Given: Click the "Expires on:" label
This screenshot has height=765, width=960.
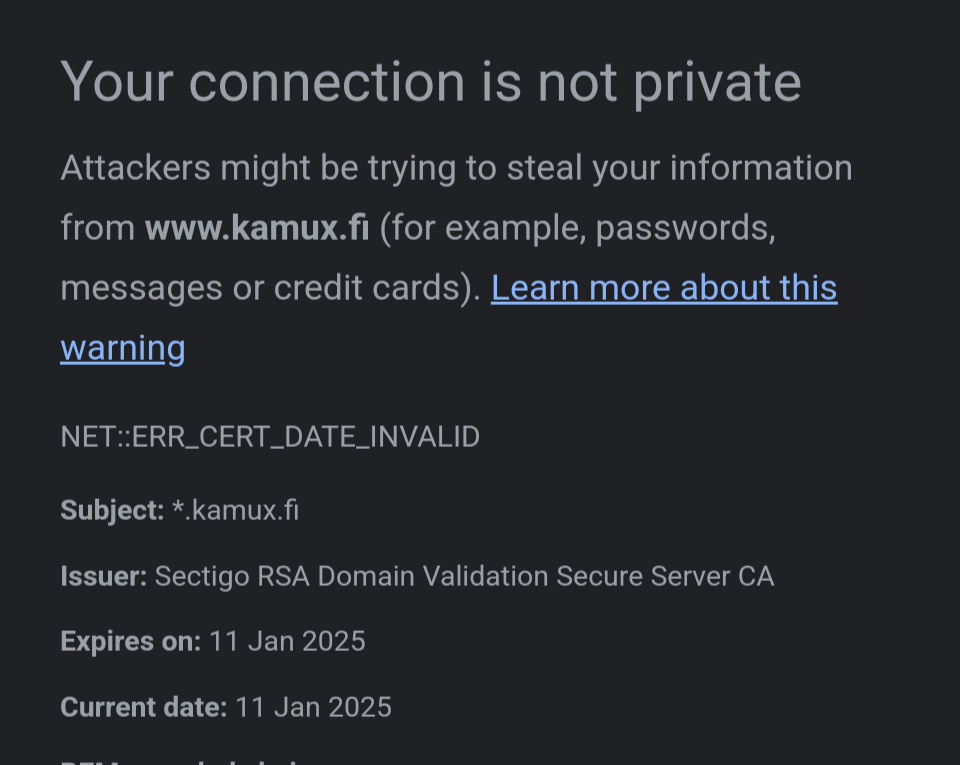Looking at the screenshot, I should tap(130, 641).
